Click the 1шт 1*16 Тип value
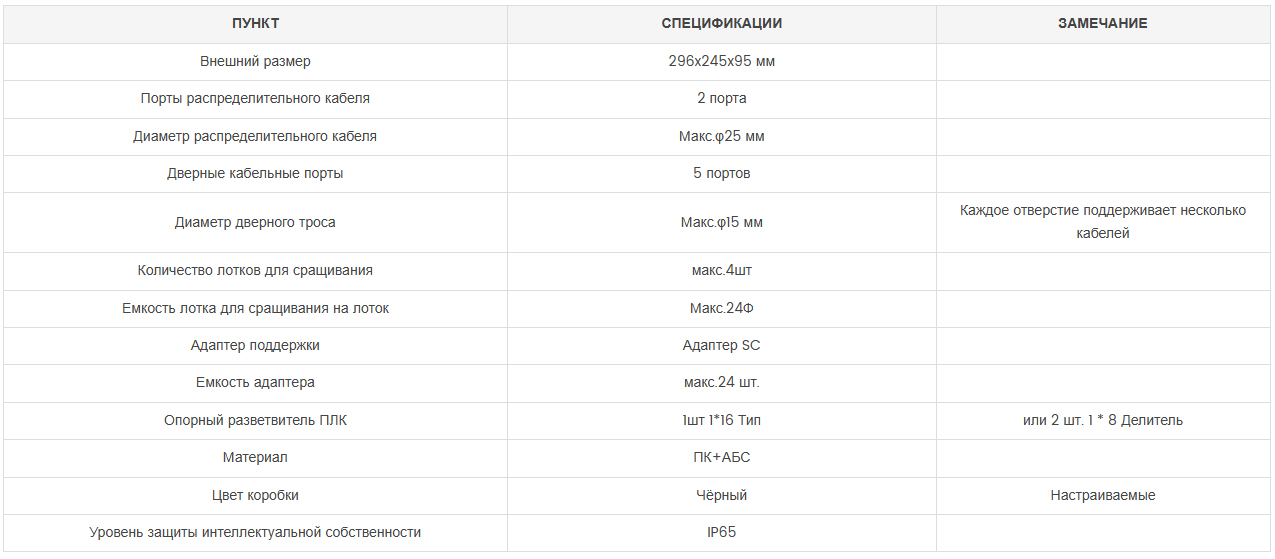The image size is (1275, 559). (x=722, y=421)
